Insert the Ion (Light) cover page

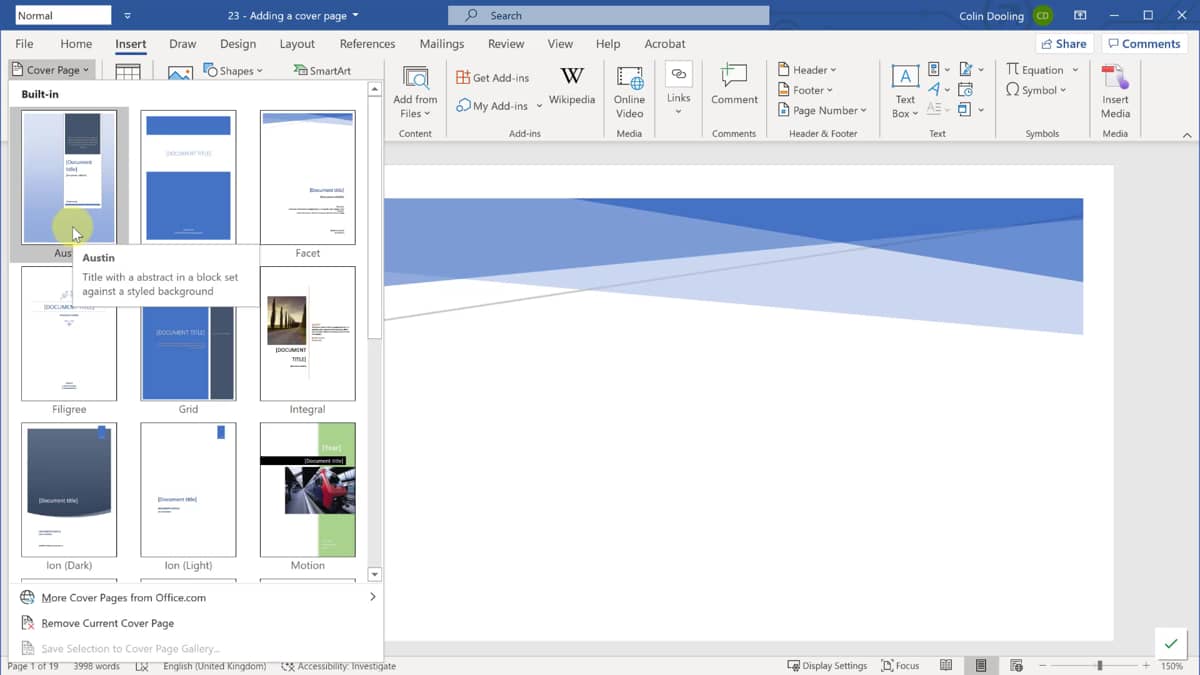[188, 490]
